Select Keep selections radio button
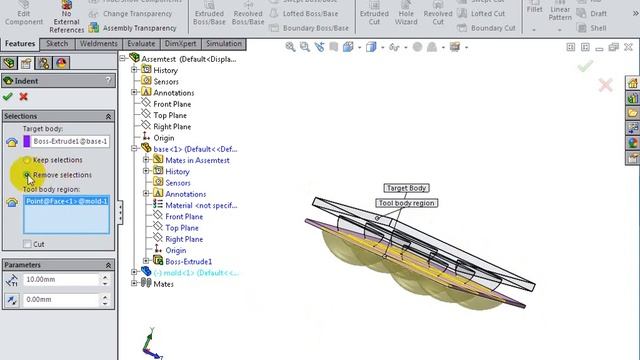 [27, 160]
